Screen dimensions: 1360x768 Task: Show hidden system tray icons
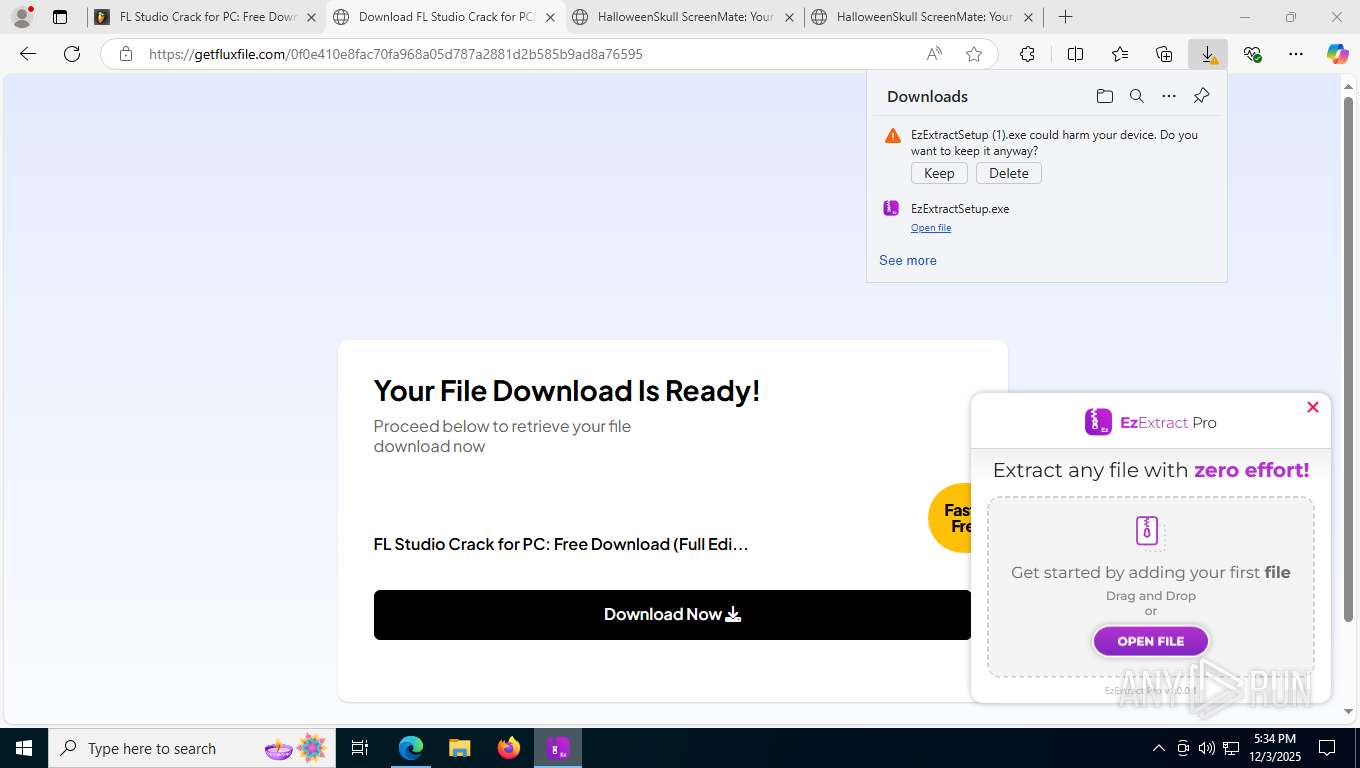coord(1159,748)
